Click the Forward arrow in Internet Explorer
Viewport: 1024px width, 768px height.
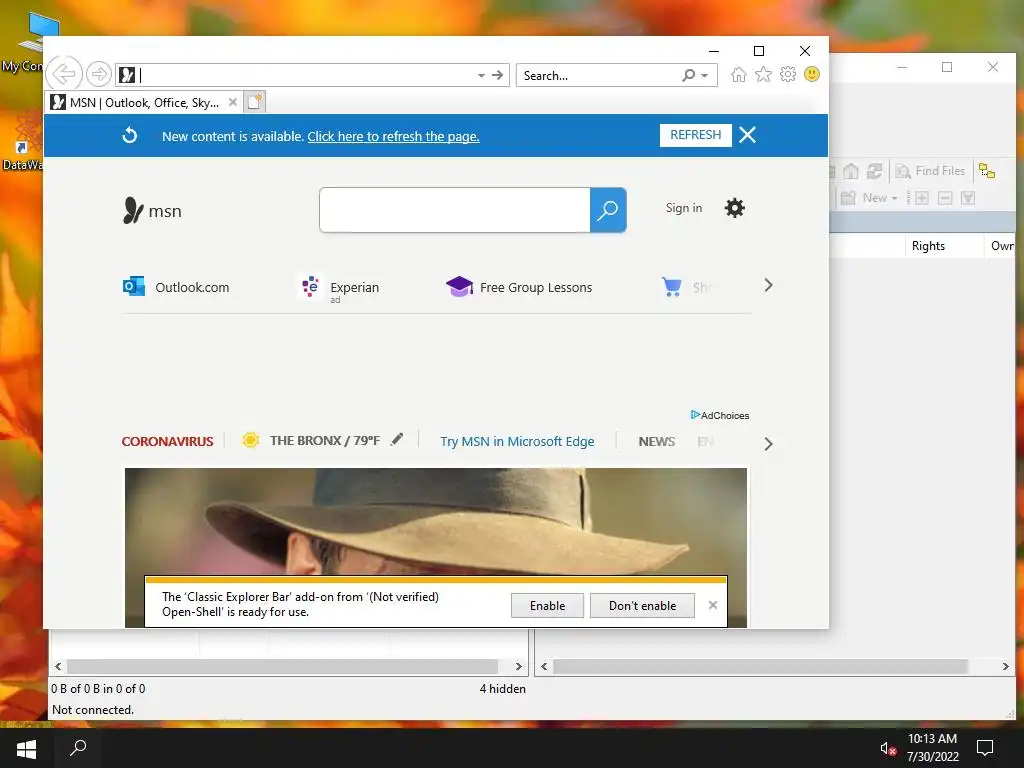[99, 74]
